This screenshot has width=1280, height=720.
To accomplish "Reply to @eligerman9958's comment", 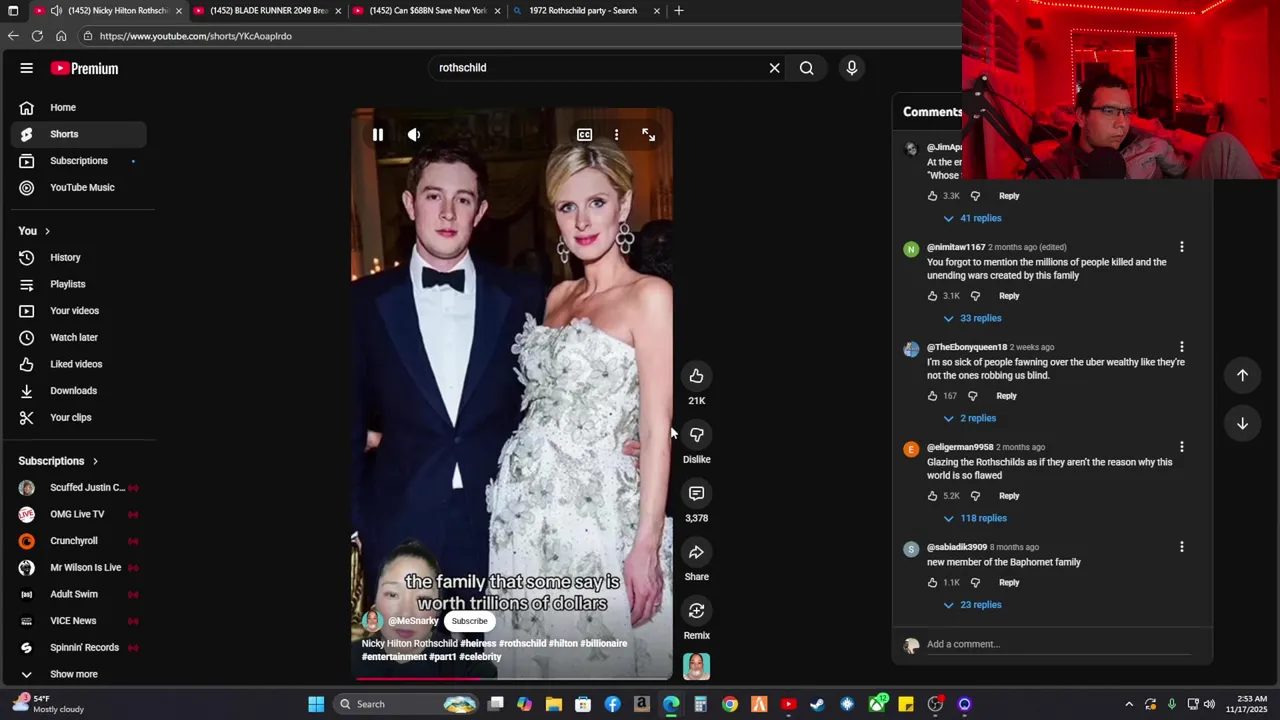I will [1009, 496].
